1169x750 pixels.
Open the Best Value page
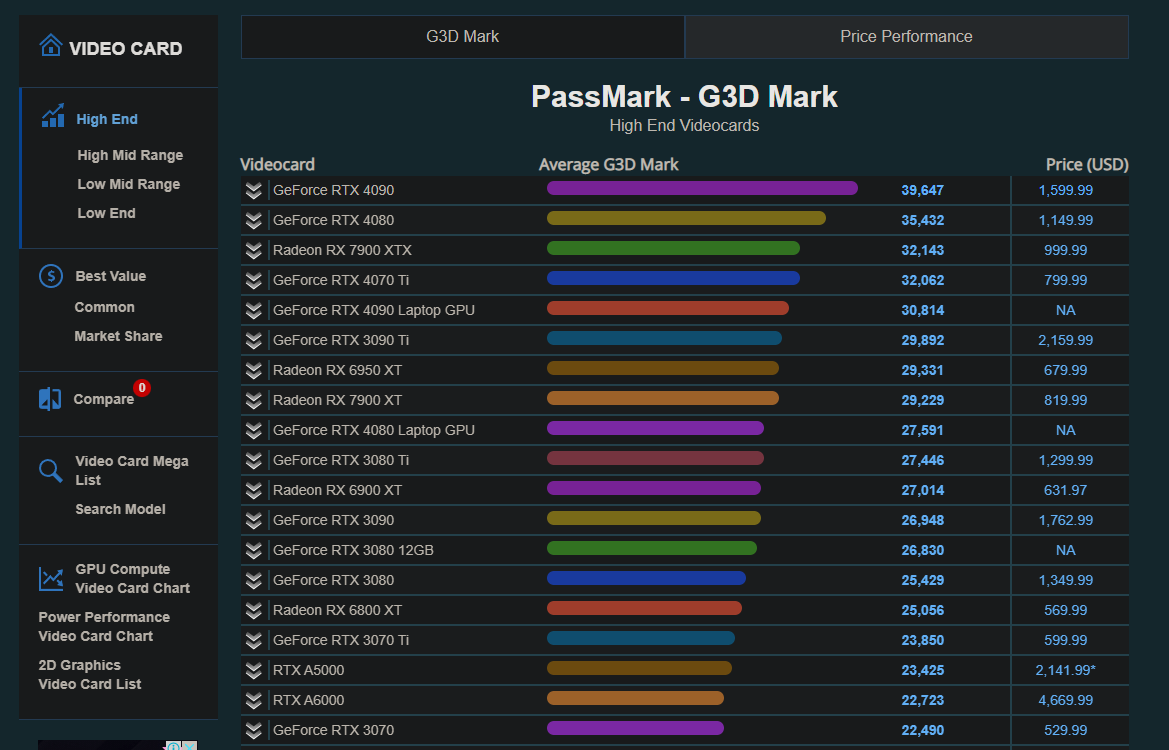tap(110, 276)
